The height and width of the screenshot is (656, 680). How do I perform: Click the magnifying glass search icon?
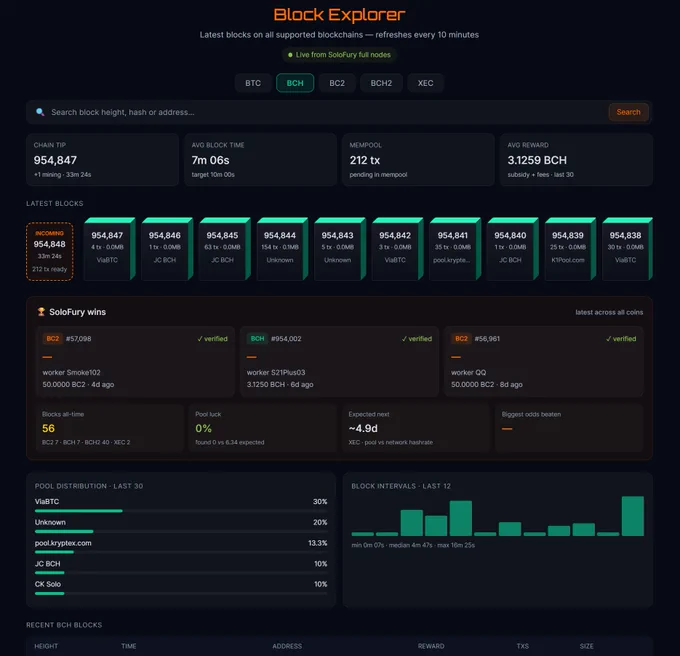(40, 112)
